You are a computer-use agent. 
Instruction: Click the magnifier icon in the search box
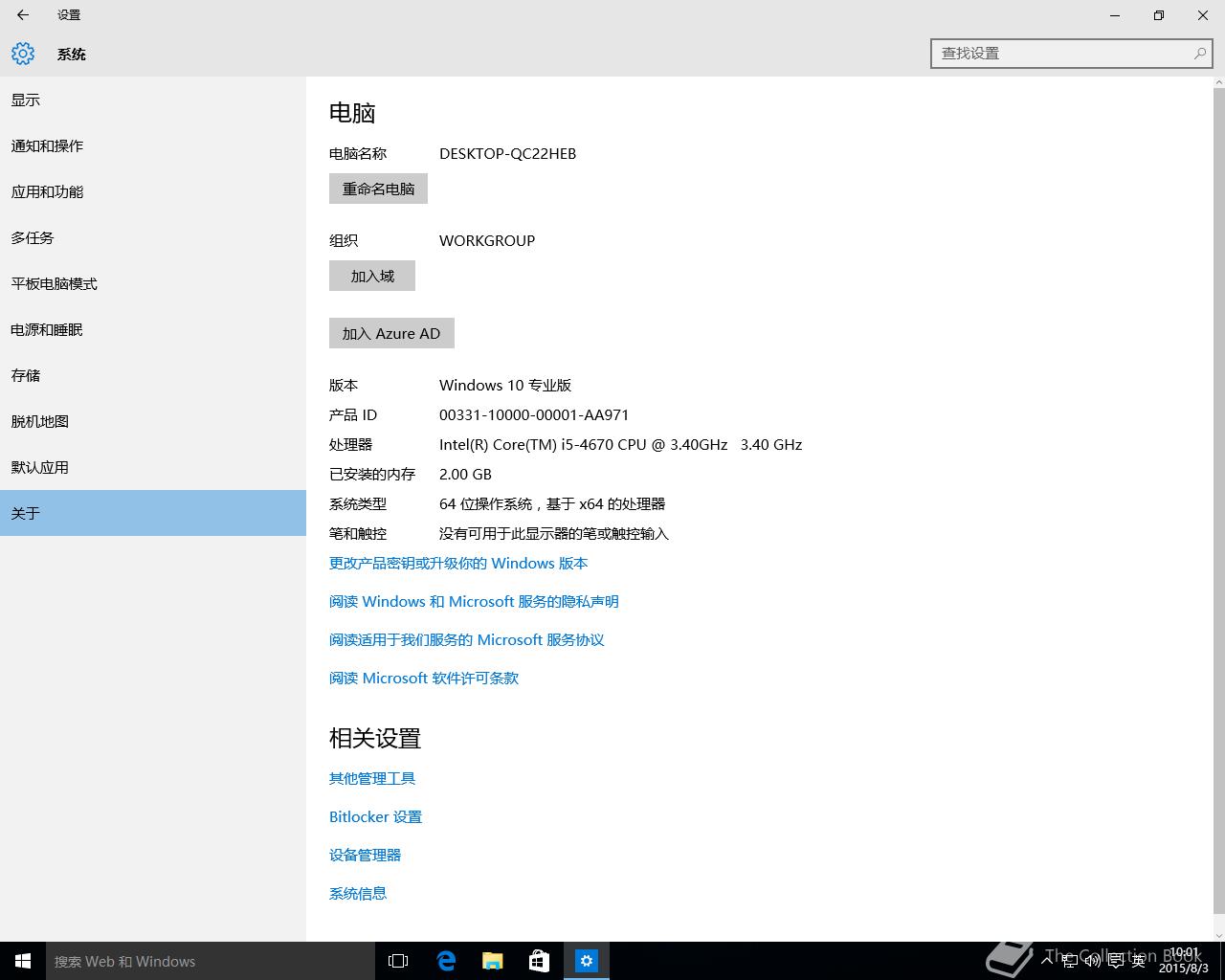pyautogui.click(x=1199, y=54)
